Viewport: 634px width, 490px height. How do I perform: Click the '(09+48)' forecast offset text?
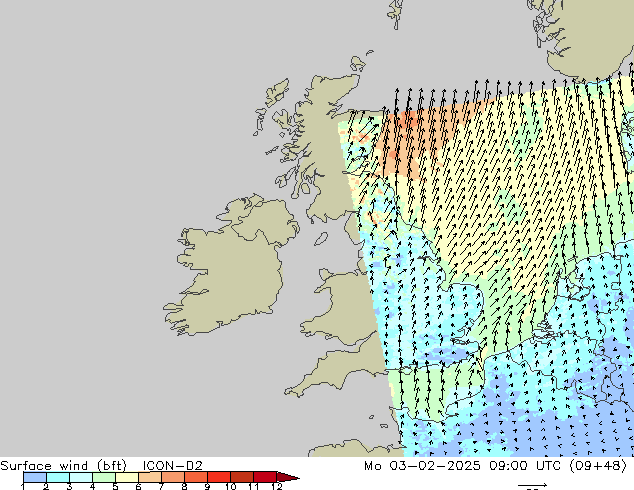tap(598, 466)
